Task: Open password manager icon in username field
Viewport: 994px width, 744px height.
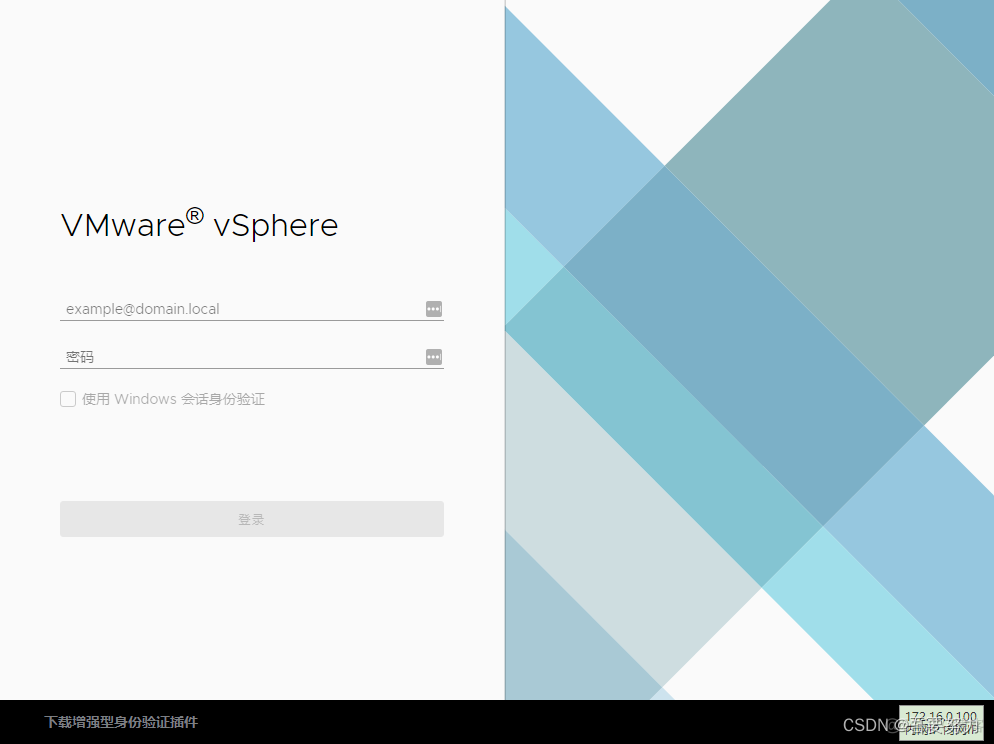Action: 434,309
